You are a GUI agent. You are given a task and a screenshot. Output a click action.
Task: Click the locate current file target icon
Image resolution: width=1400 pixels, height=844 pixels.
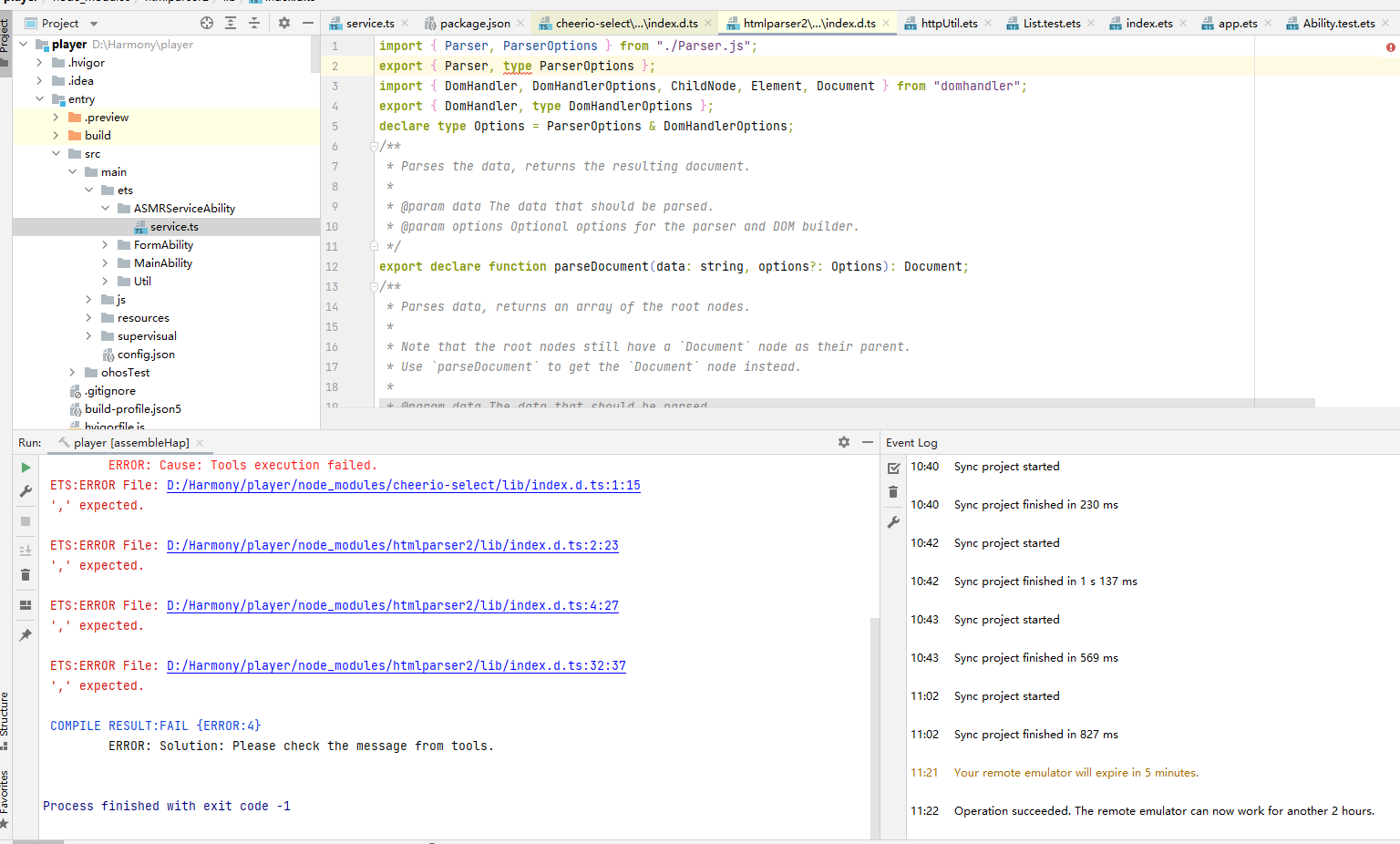click(207, 23)
